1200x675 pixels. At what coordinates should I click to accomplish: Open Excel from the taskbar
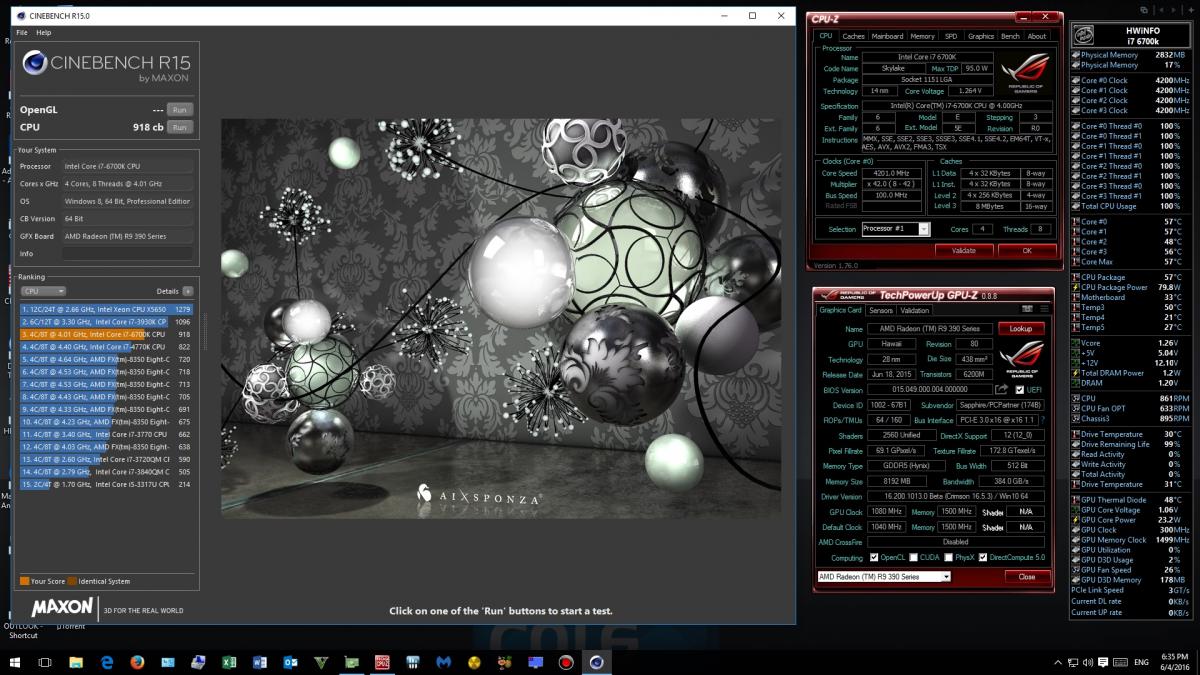tap(228, 662)
